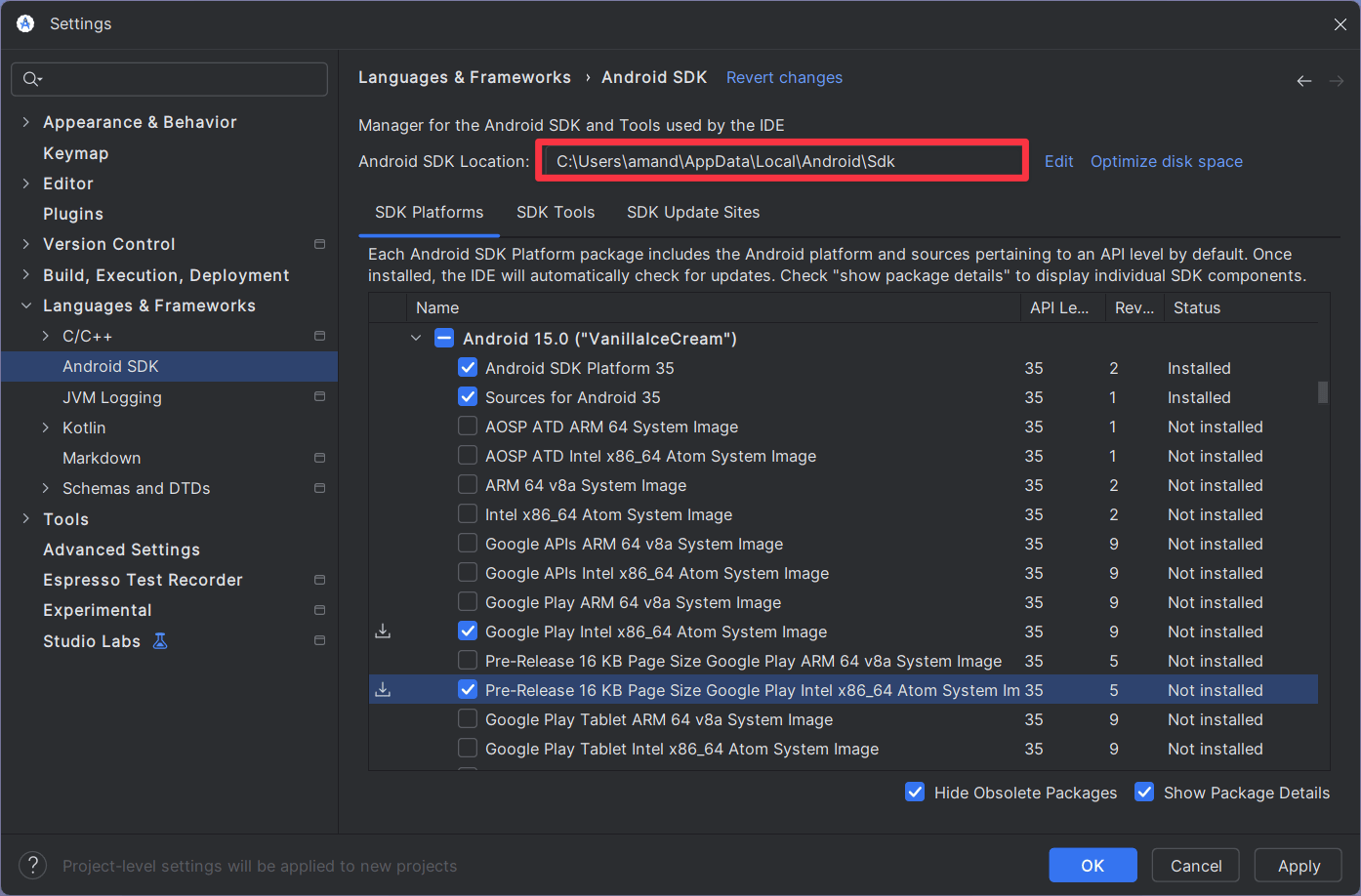Screen dimensions: 1361x896
Task: Click the Android Studio logo in title bar
Action: (23, 23)
